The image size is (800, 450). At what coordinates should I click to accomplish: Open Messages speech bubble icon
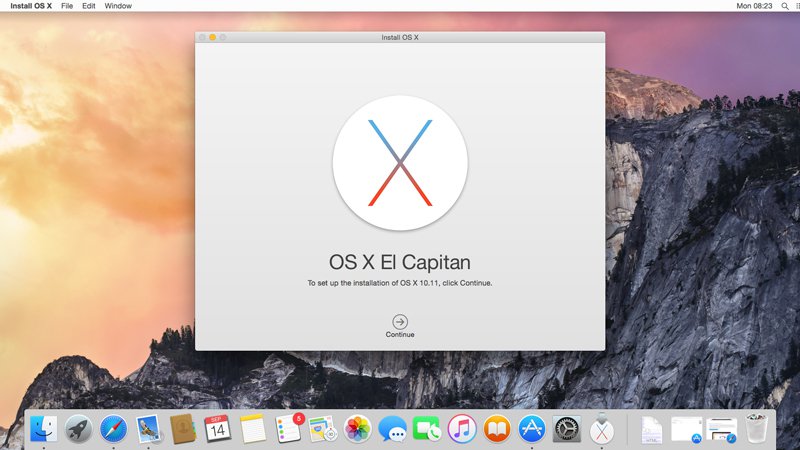point(392,429)
